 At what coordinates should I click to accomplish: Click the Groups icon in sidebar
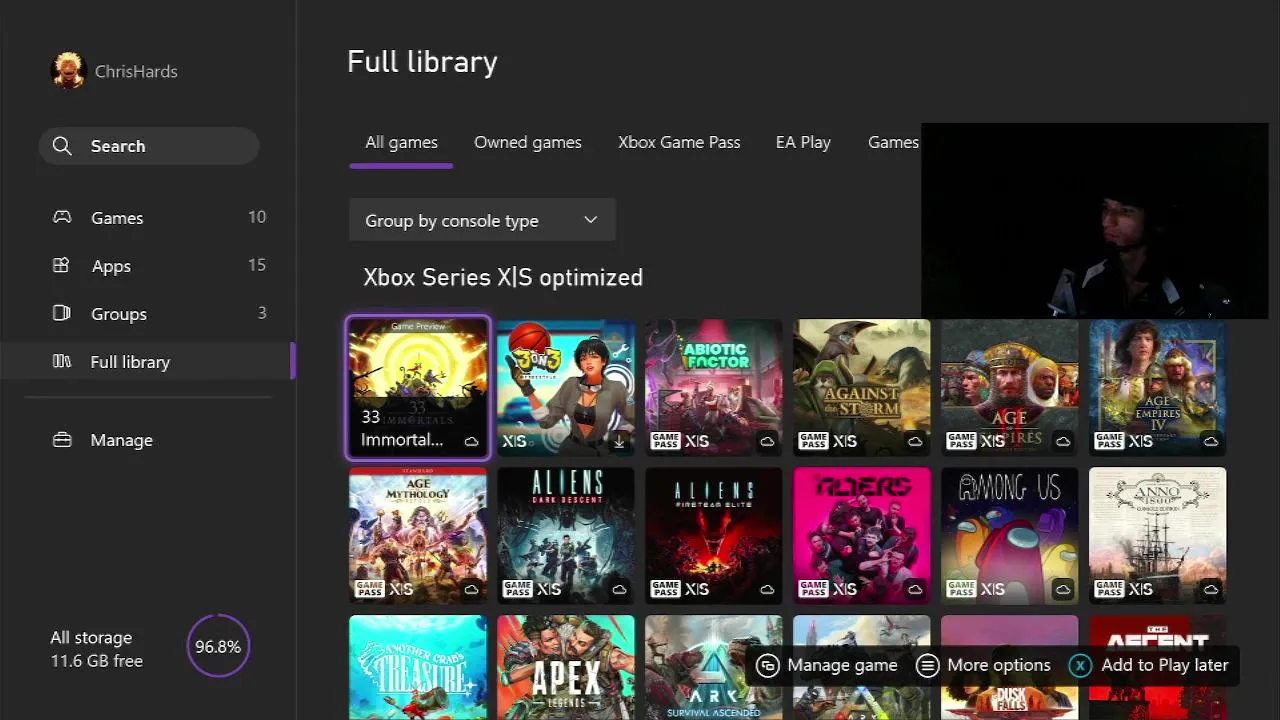coord(62,313)
